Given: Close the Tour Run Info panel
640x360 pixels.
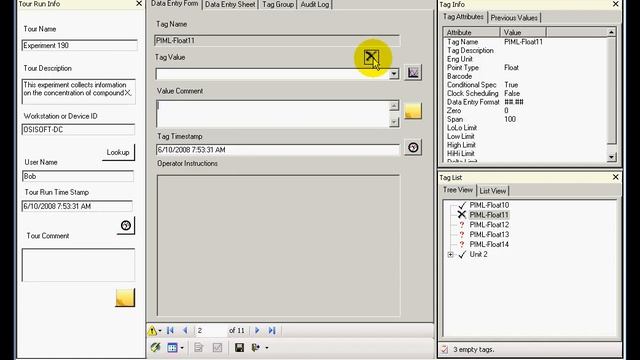Looking at the screenshot, I should pos(139,4).
